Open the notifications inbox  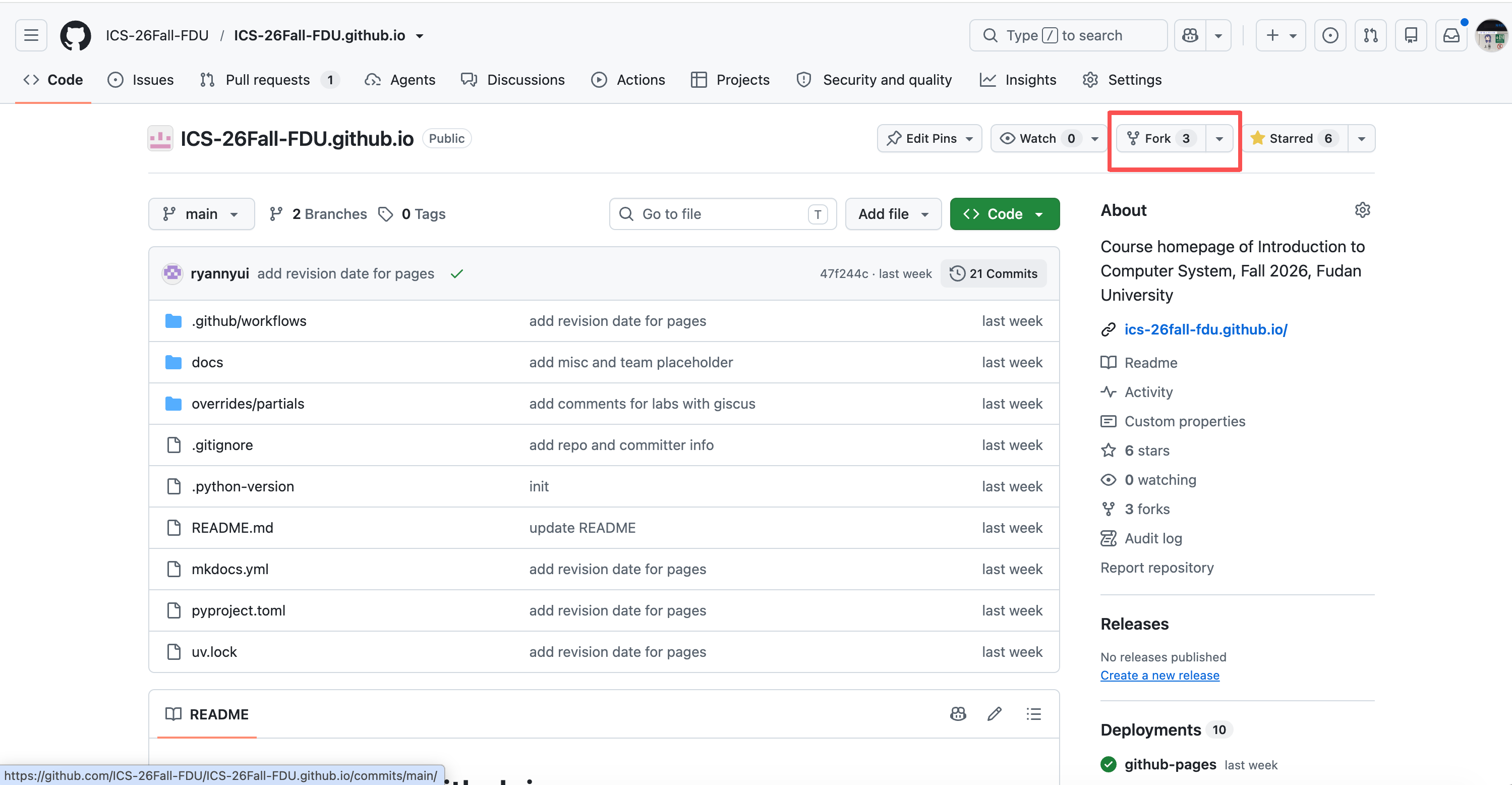[x=1451, y=35]
